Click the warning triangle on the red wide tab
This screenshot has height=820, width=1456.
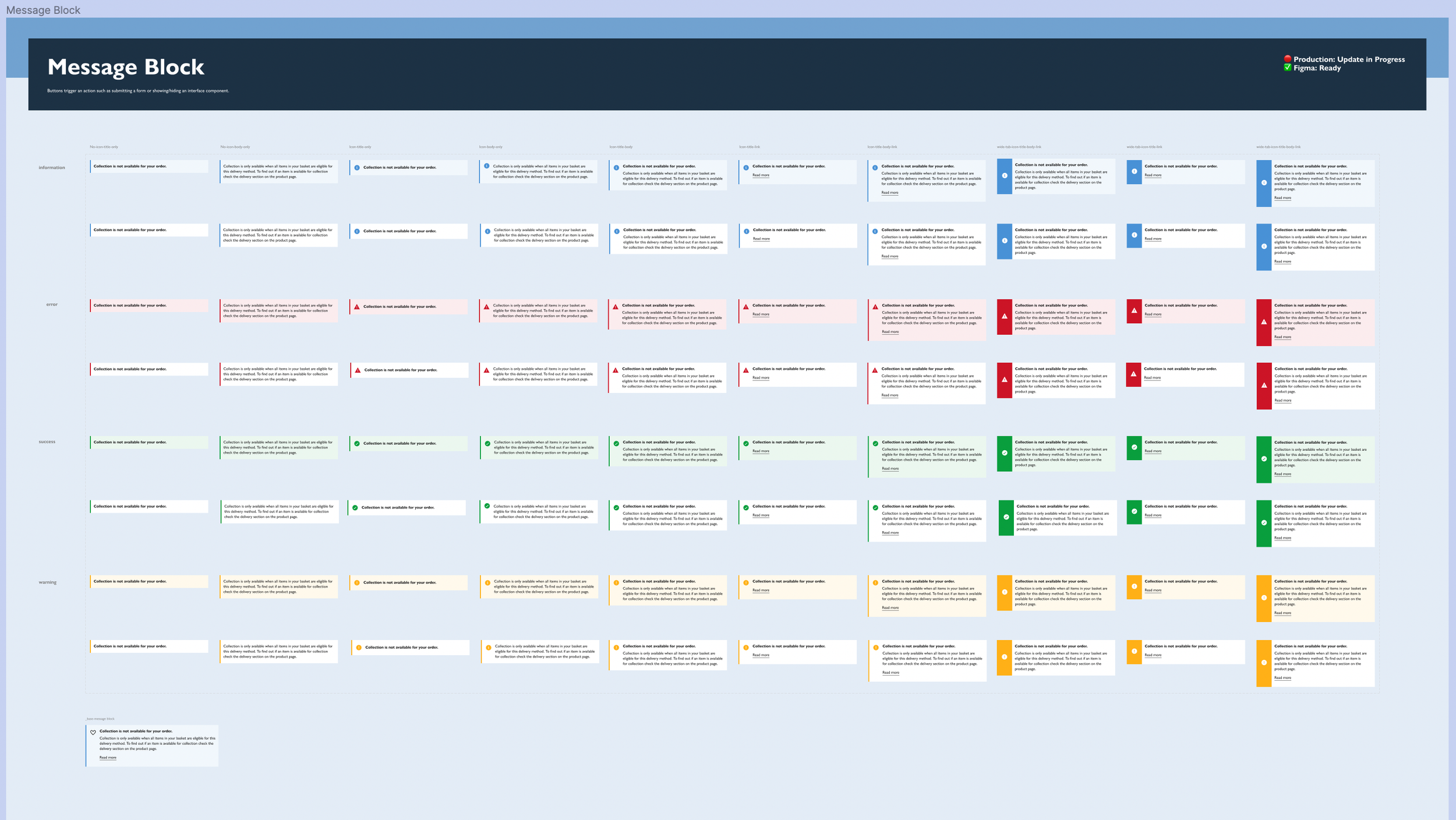click(x=1003, y=317)
